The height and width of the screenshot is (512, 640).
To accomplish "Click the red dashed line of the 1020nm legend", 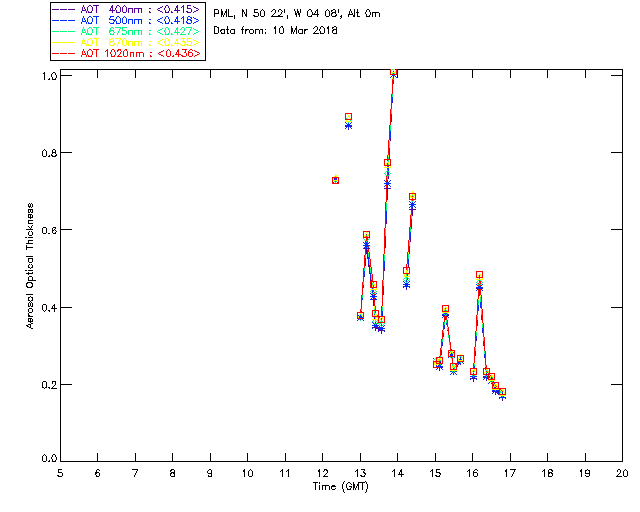I will coord(64,53).
